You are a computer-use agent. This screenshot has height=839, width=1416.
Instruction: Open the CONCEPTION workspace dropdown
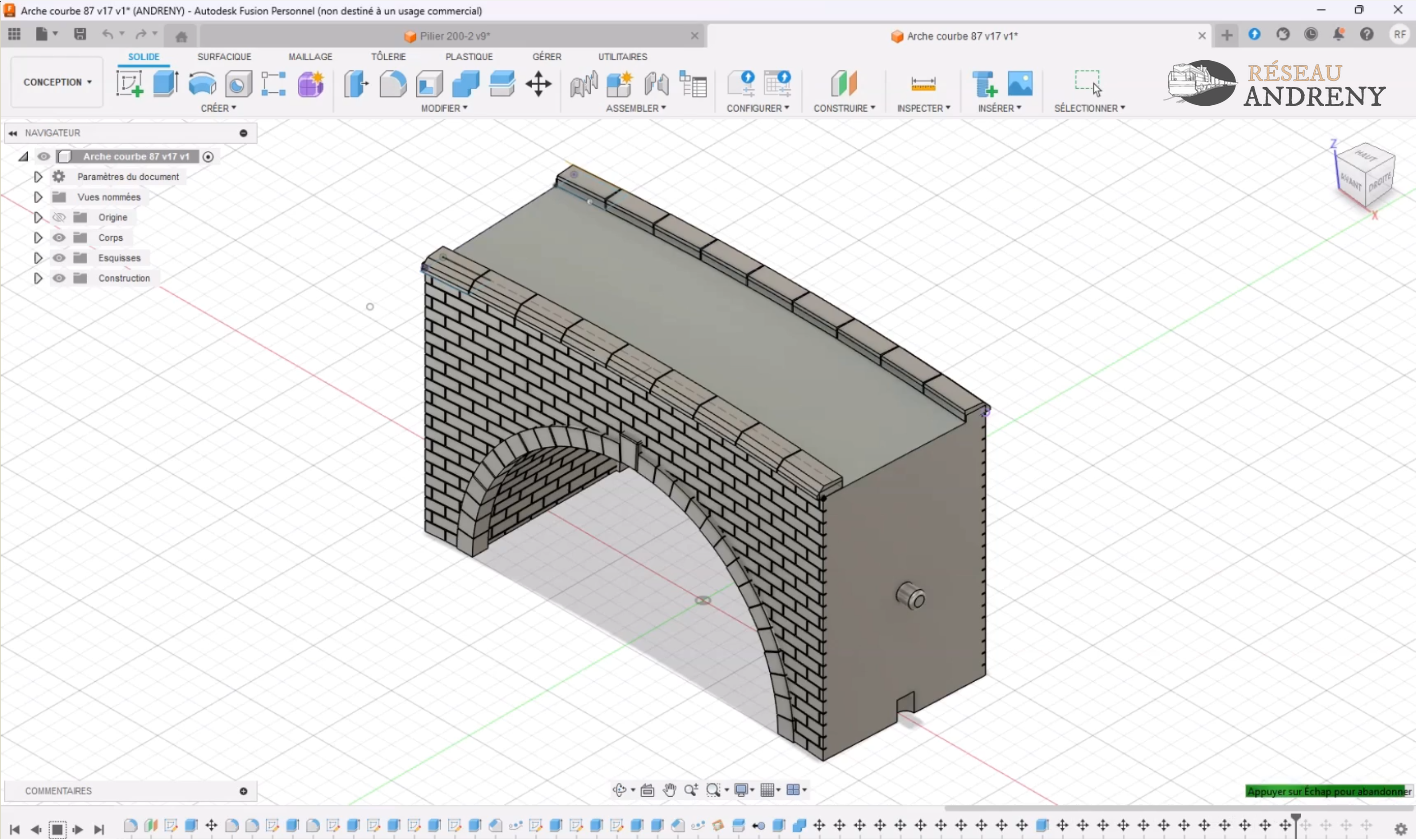click(57, 82)
